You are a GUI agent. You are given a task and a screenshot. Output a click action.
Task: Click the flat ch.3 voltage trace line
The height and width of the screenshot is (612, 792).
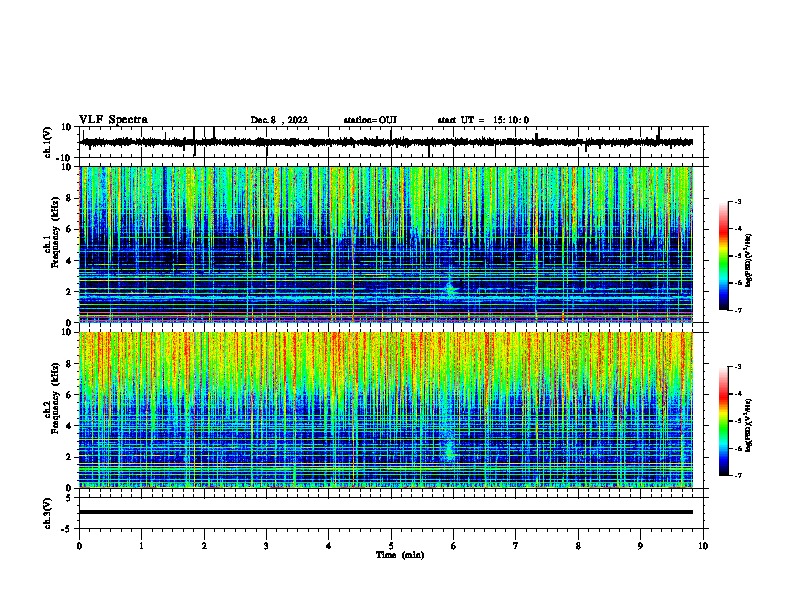(x=386, y=512)
